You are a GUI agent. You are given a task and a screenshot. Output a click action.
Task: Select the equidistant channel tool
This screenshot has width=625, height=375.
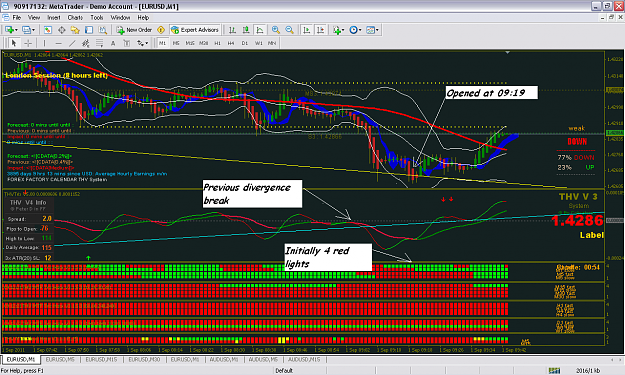[85, 43]
